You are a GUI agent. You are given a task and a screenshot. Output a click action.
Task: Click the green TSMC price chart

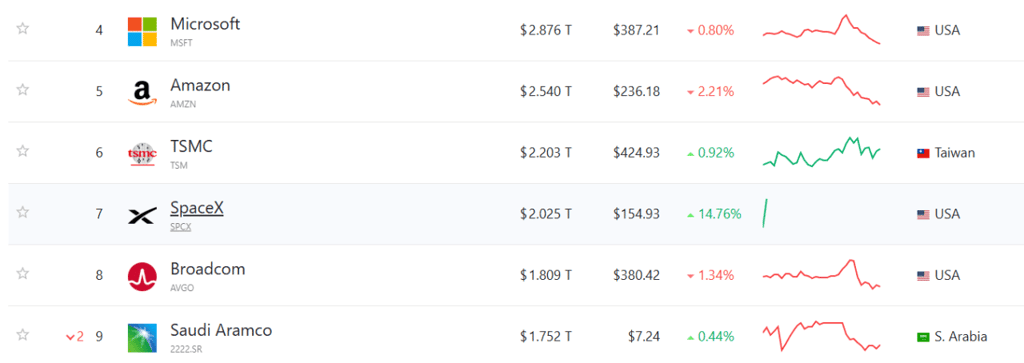(x=822, y=152)
